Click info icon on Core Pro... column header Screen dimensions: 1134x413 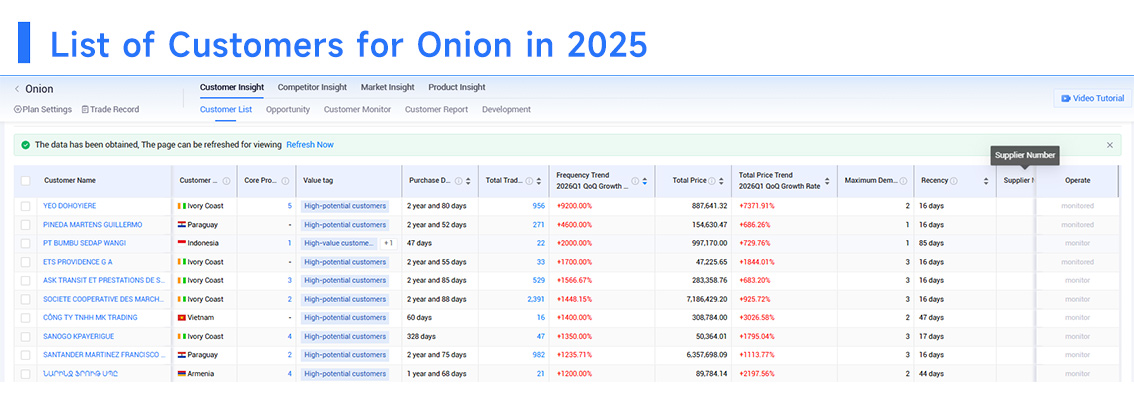285,181
